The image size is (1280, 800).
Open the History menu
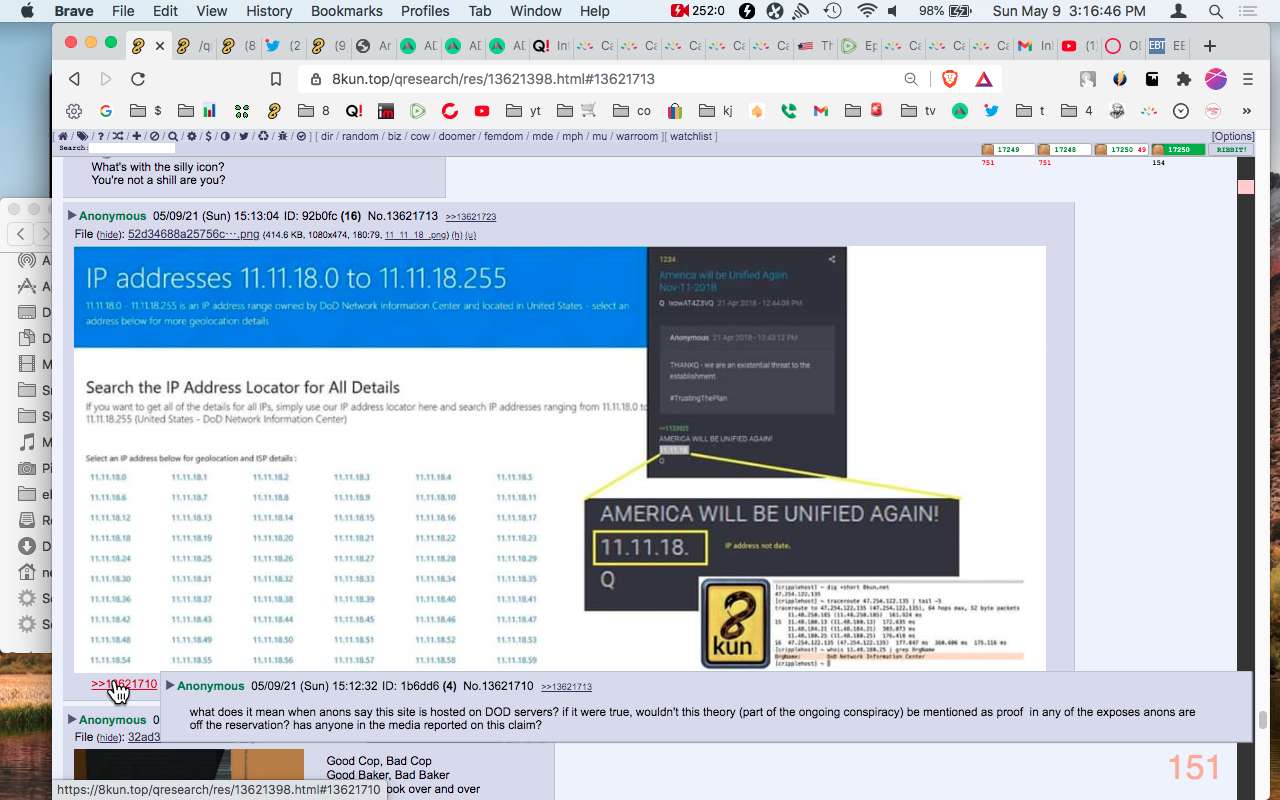pos(269,11)
